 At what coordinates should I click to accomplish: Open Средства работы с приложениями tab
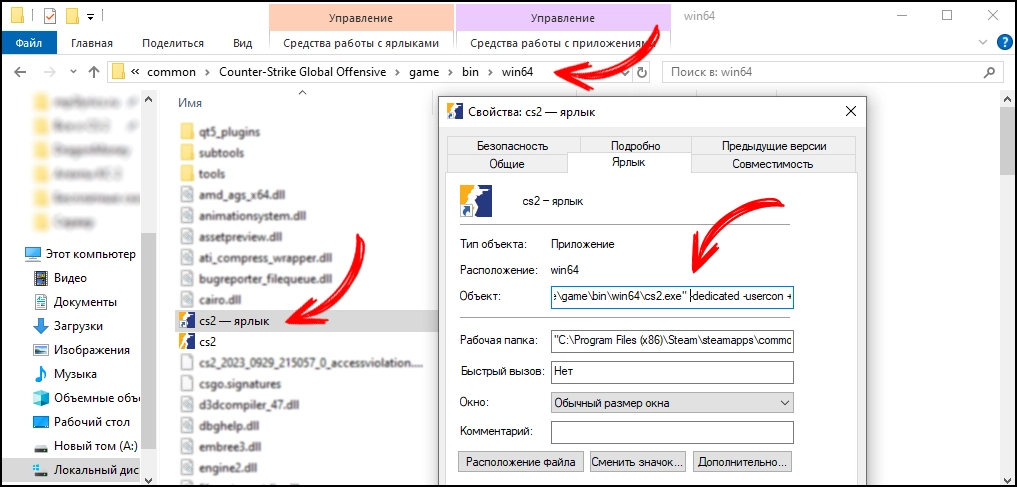click(x=562, y=43)
